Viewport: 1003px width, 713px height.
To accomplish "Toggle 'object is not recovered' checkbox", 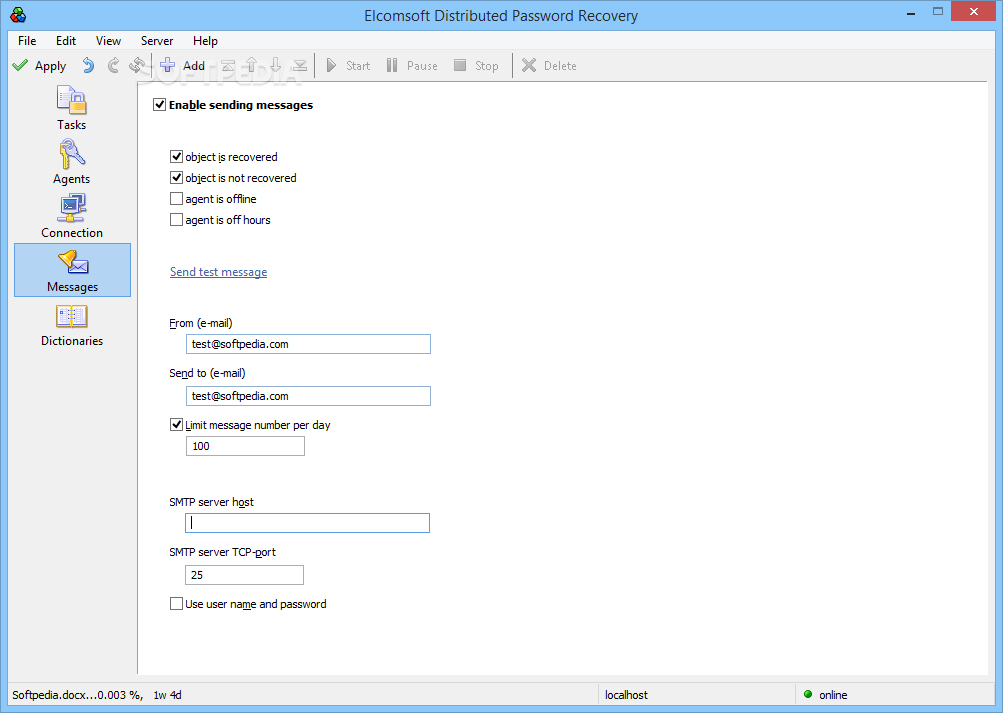I will 177,178.
